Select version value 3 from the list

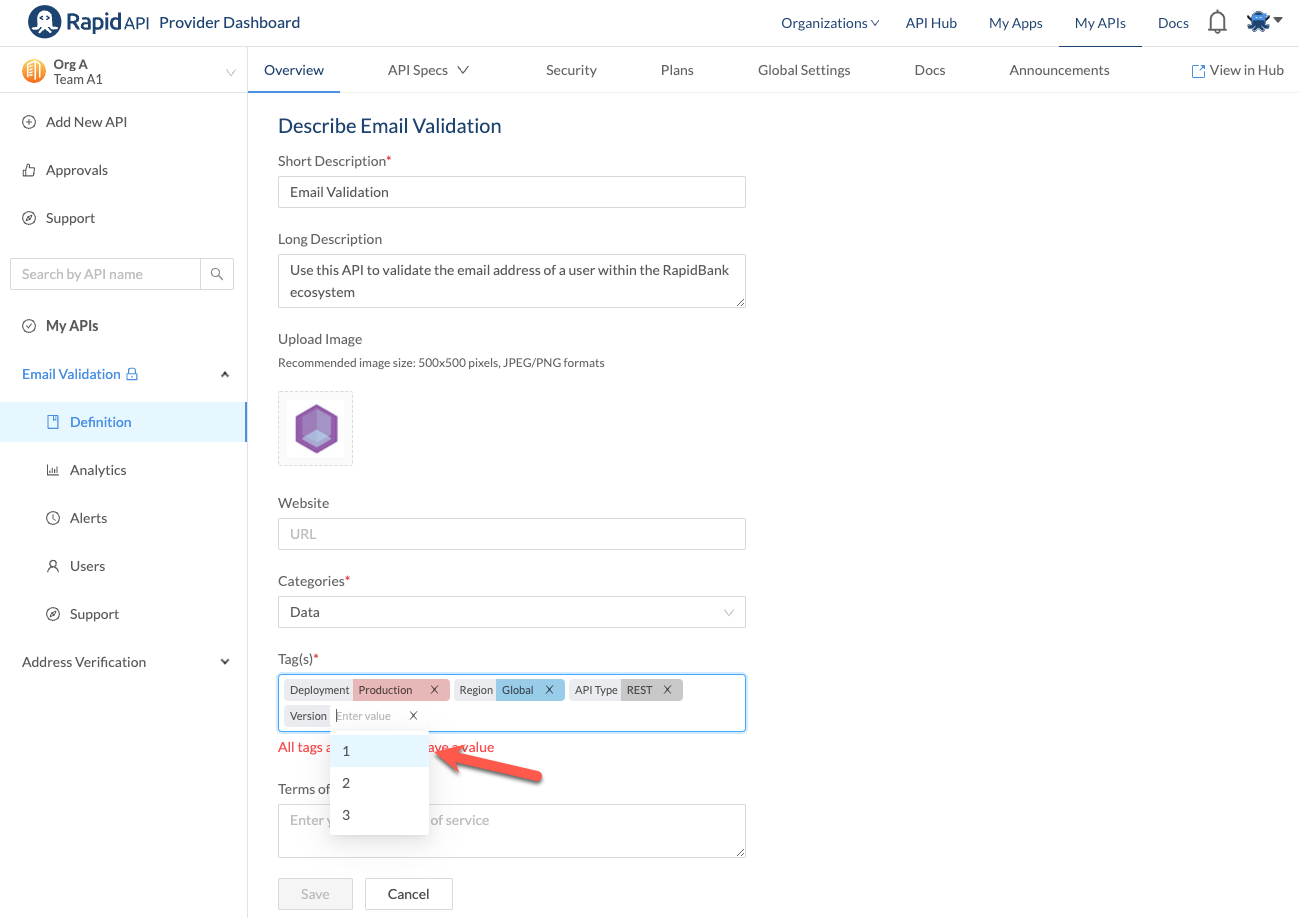(x=380, y=815)
